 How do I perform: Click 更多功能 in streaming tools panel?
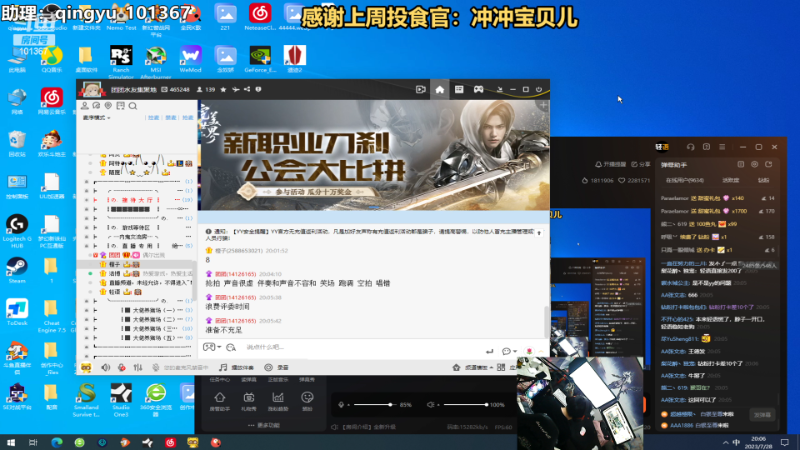pos(263,425)
